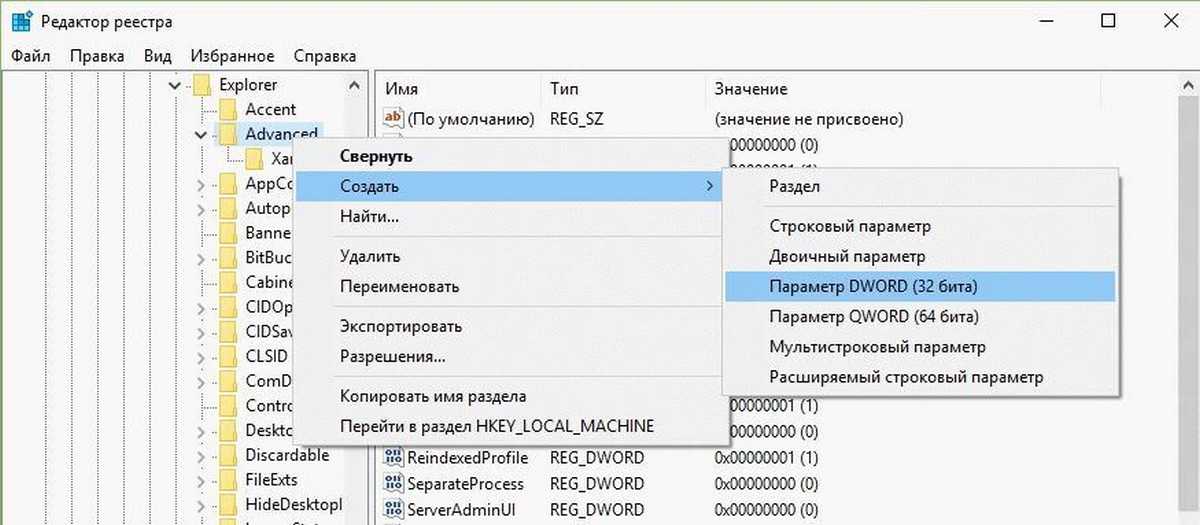The width and height of the screenshot is (1200, 525).
Task: Collapse the Explorer tree node
Action: (x=176, y=86)
